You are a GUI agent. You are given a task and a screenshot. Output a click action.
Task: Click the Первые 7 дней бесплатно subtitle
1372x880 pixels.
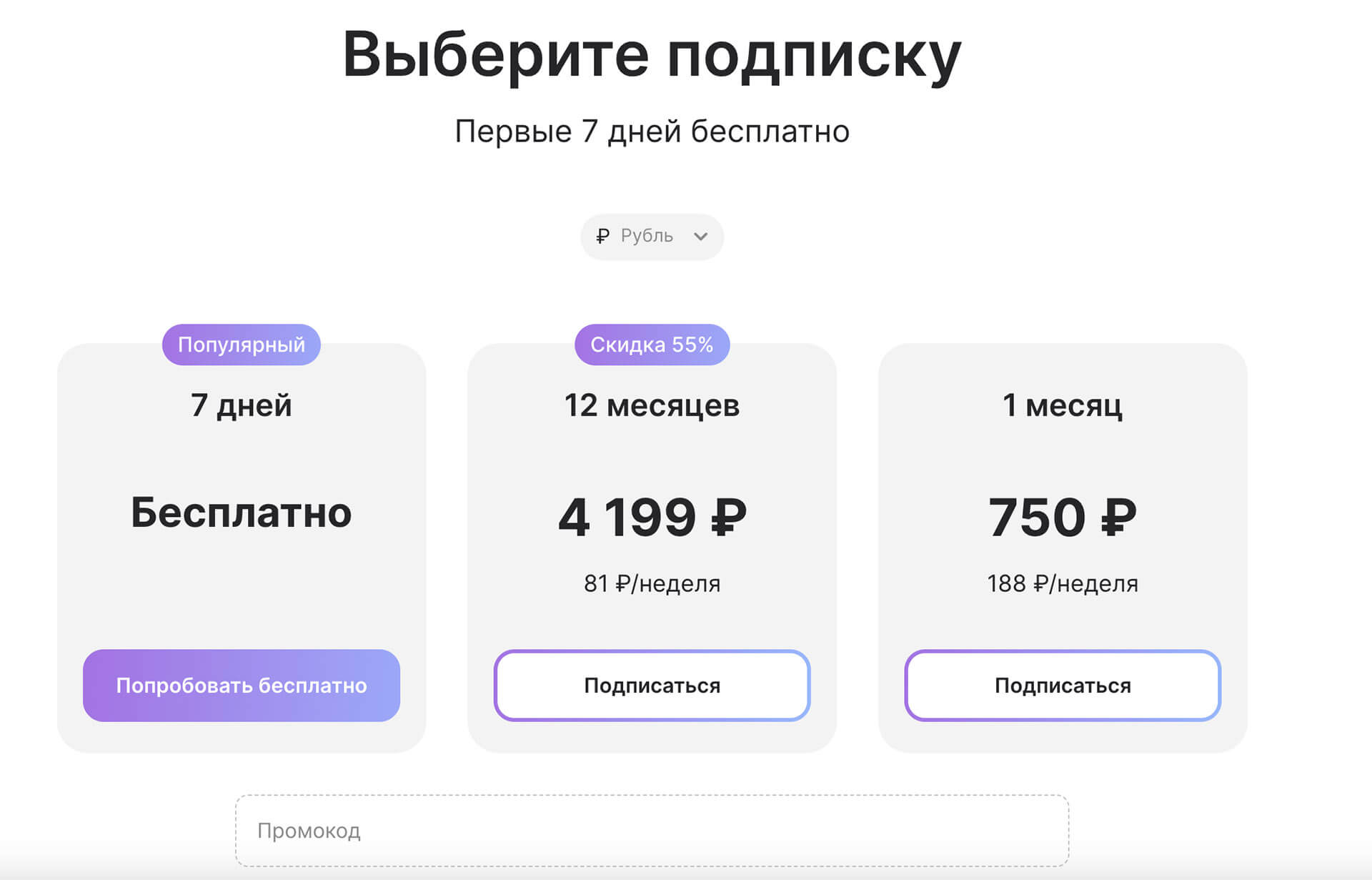[652, 131]
